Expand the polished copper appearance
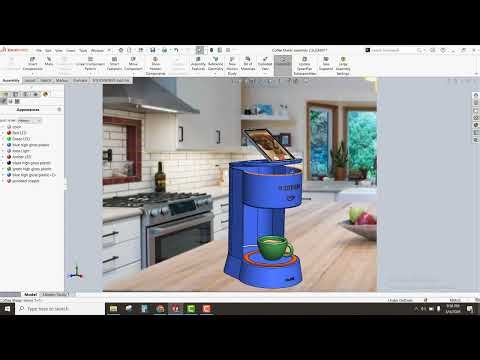480x360 pixels. pyautogui.click(x=3, y=181)
